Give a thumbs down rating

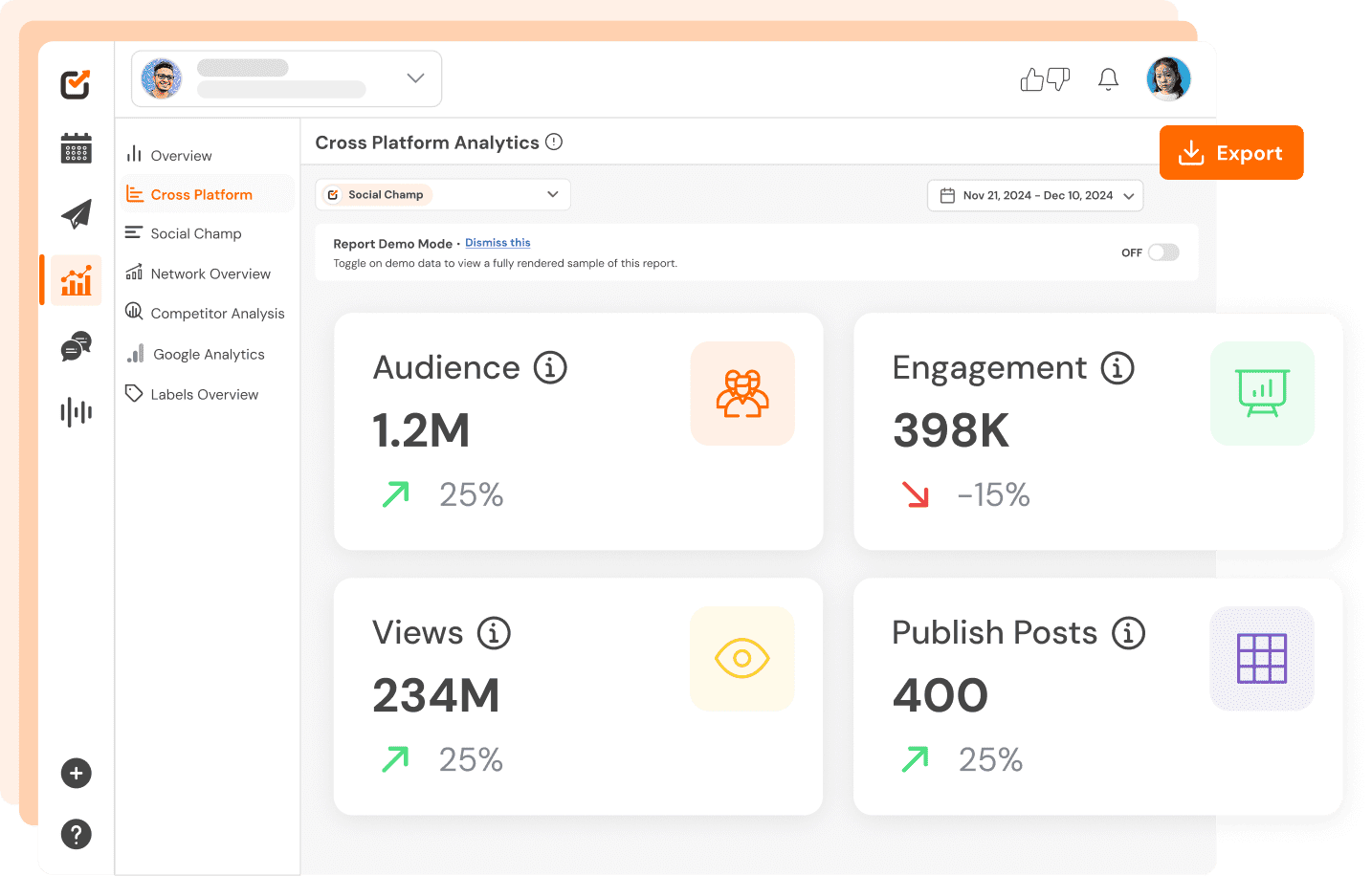coord(1056,79)
